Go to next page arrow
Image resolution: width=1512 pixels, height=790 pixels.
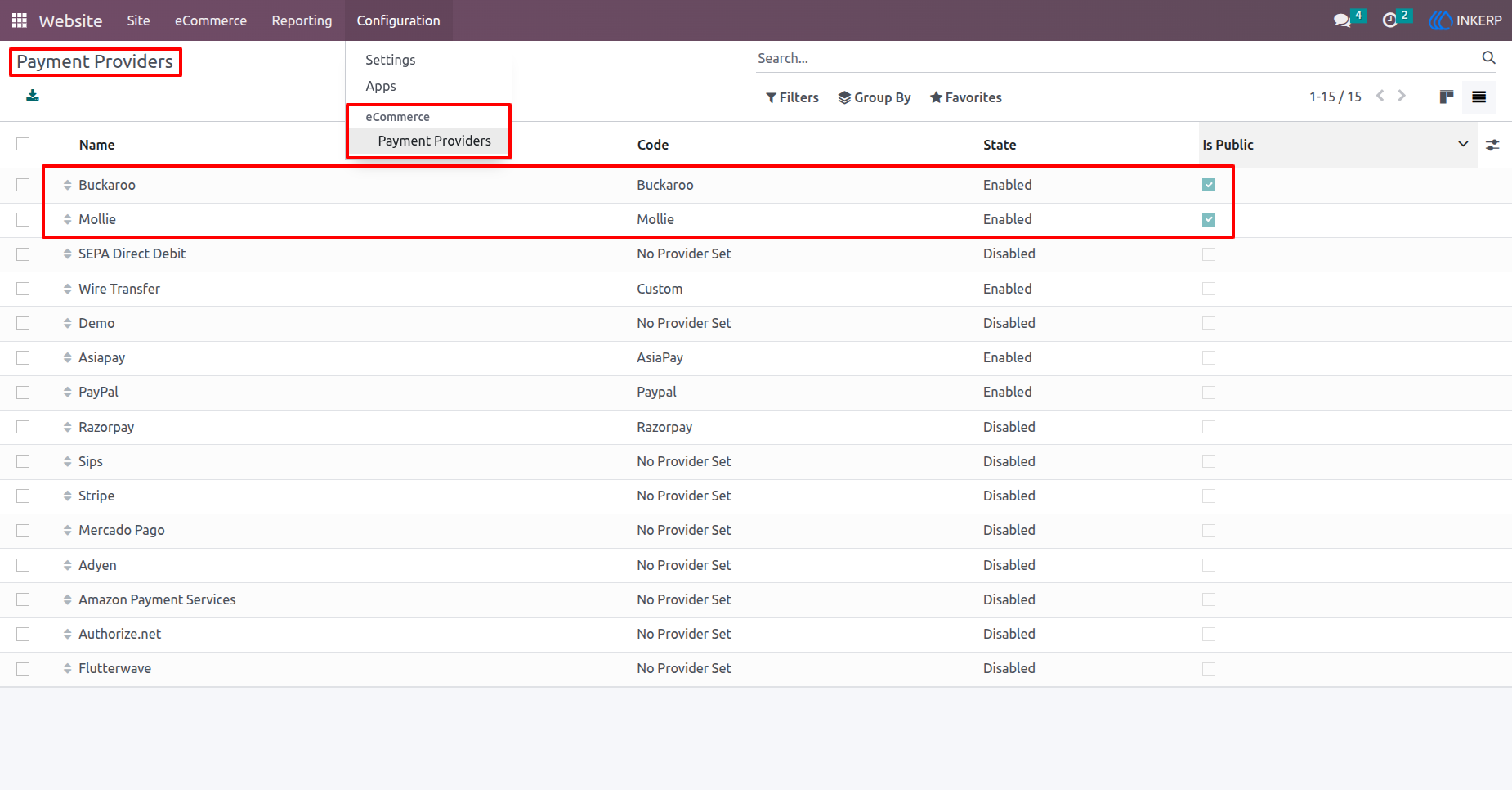[1402, 96]
